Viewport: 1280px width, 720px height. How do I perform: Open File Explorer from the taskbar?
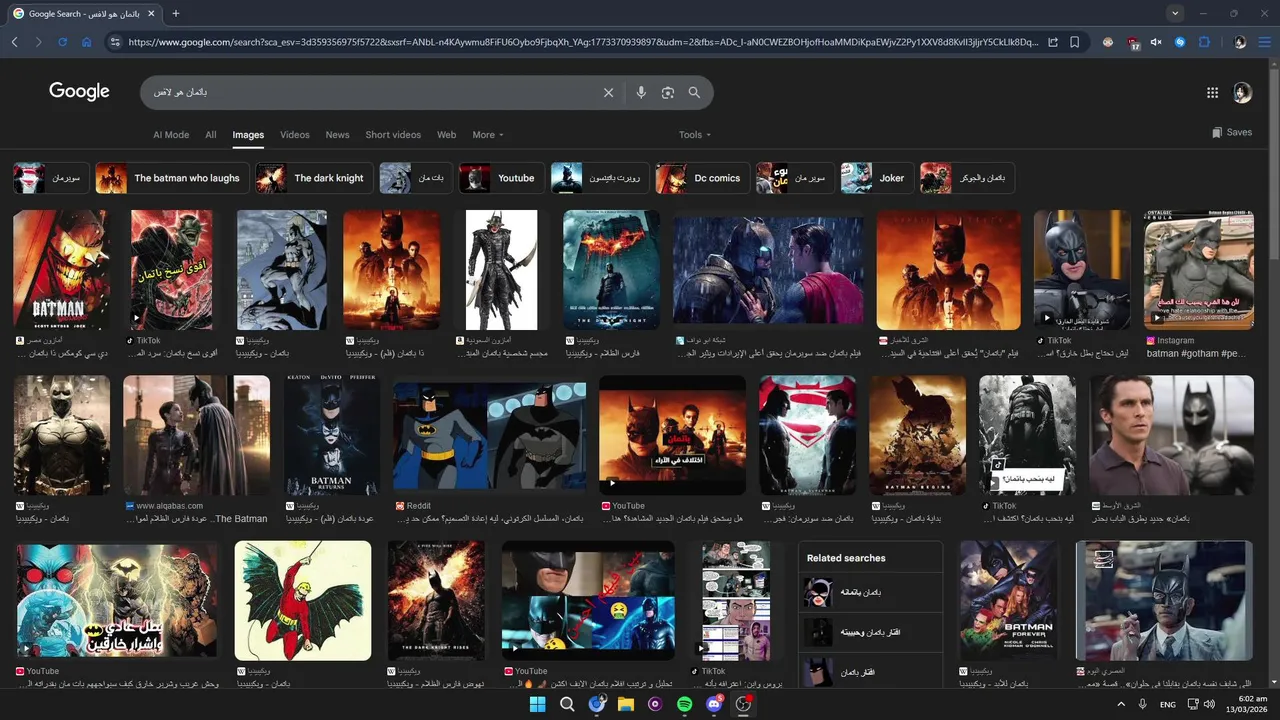626,704
